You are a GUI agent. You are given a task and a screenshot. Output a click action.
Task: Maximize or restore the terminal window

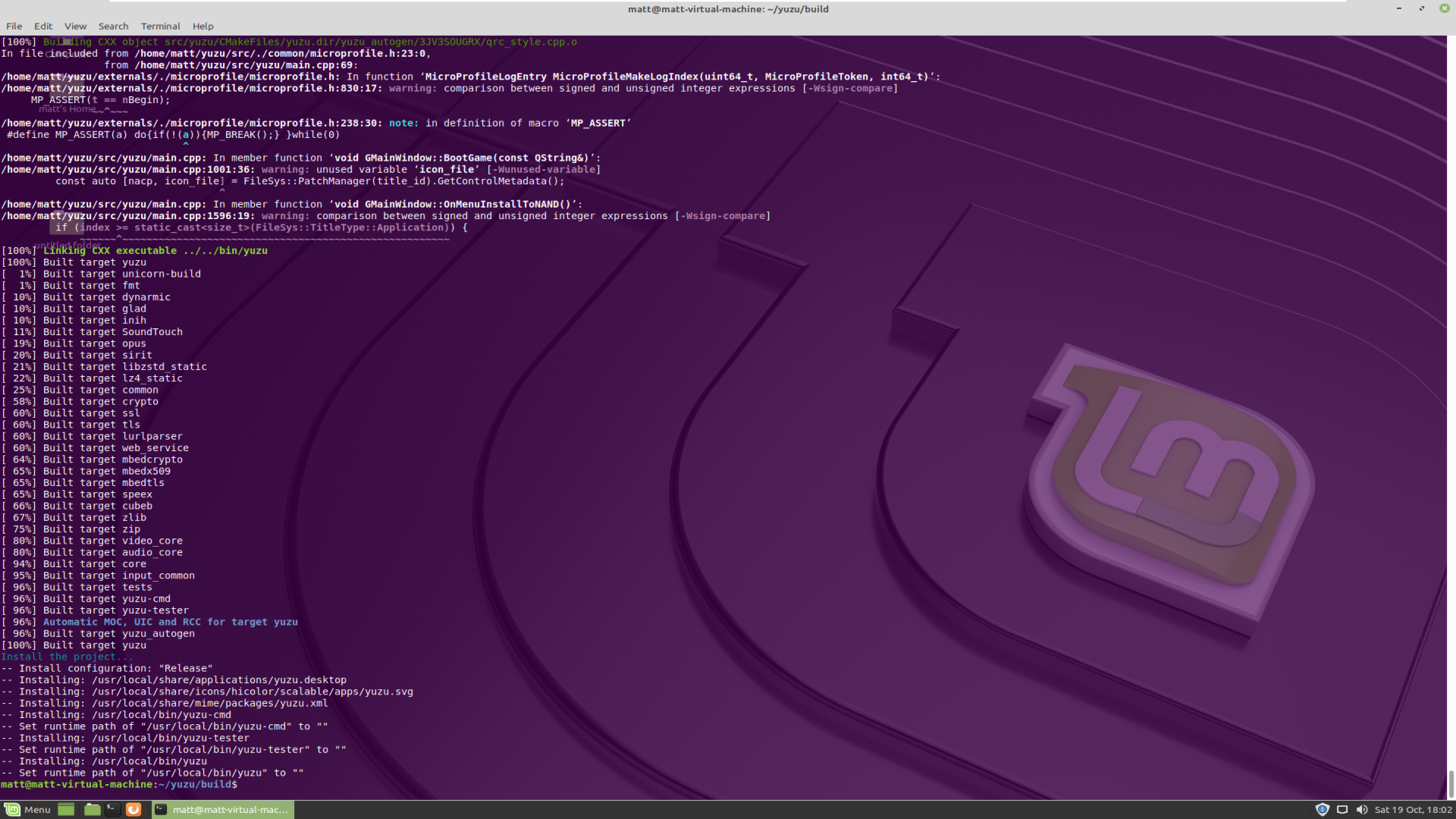(x=1422, y=9)
